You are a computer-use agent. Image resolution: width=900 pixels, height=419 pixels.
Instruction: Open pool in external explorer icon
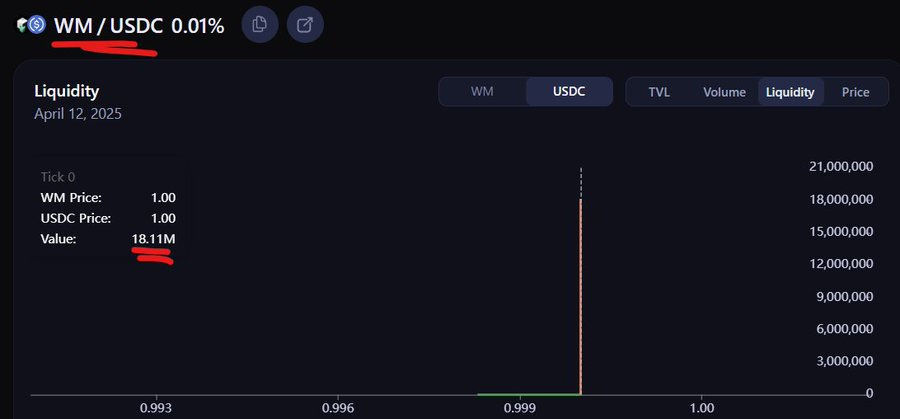tap(305, 24)
